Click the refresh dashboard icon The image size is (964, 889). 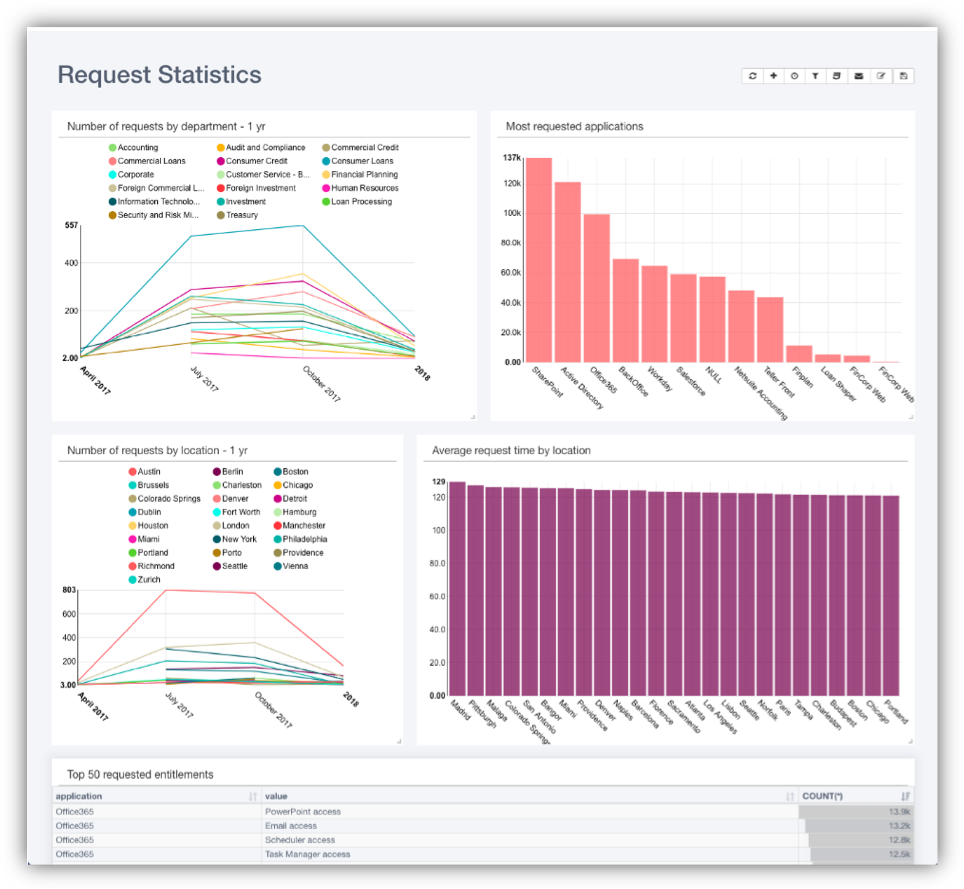tap(752, 76)
